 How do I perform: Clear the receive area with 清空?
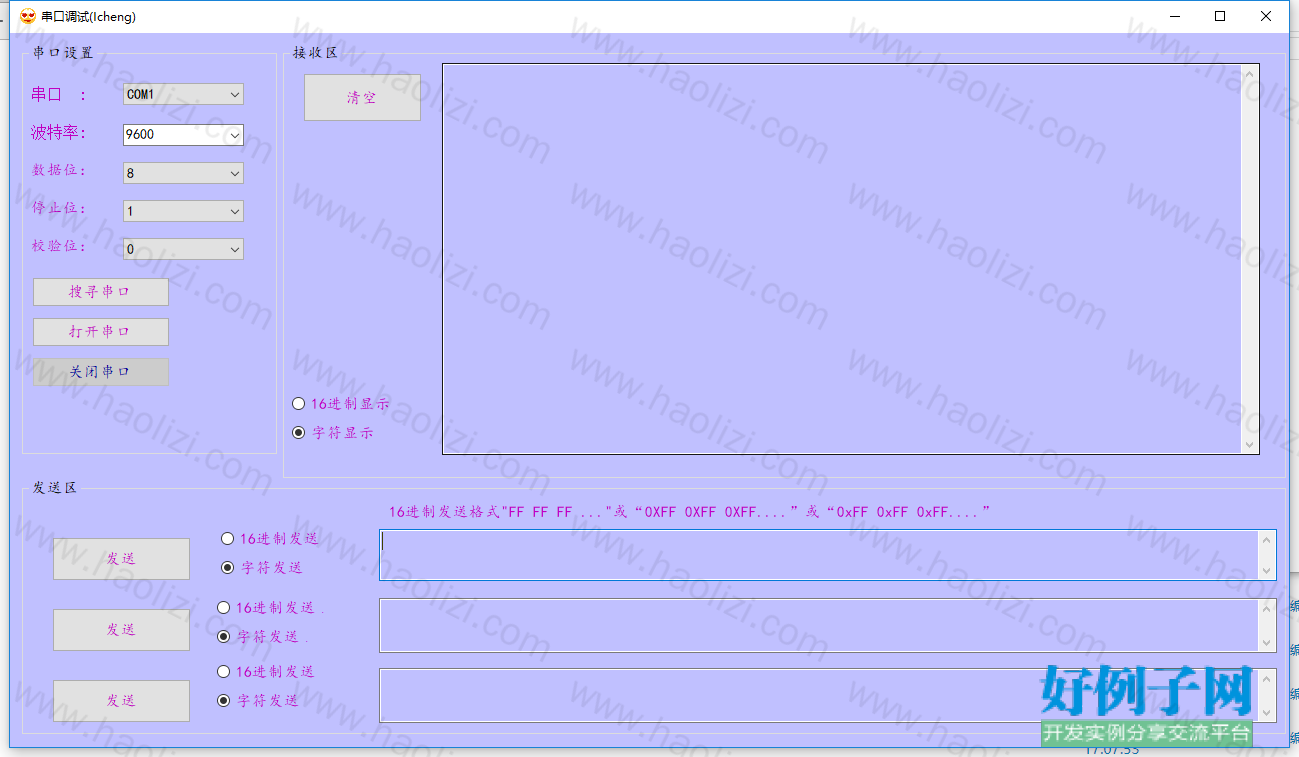362,98
